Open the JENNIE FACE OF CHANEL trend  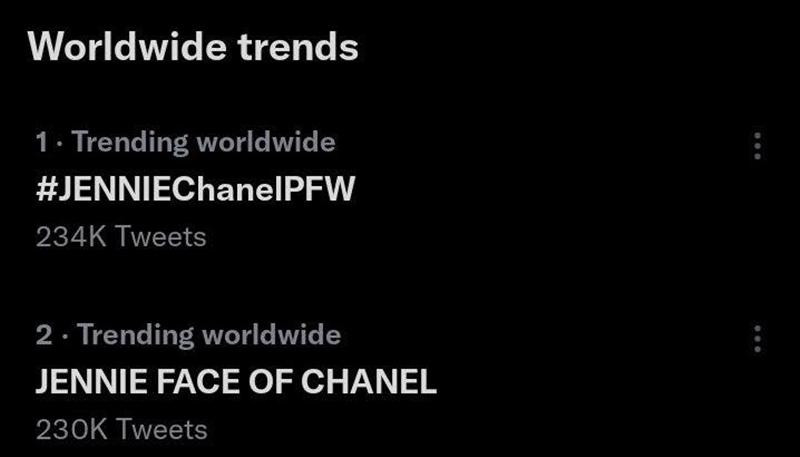click(236, 381)
